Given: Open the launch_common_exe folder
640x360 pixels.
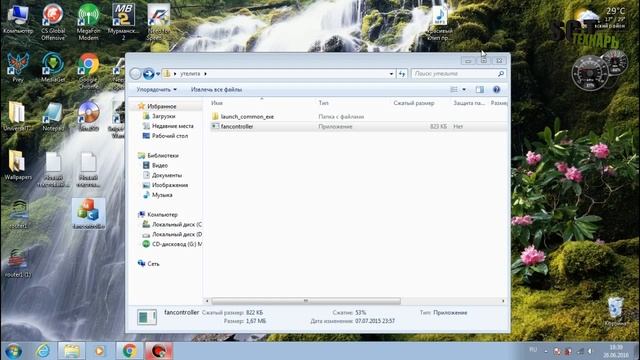Looking at the screenshot, I should (x=247, y=117).
